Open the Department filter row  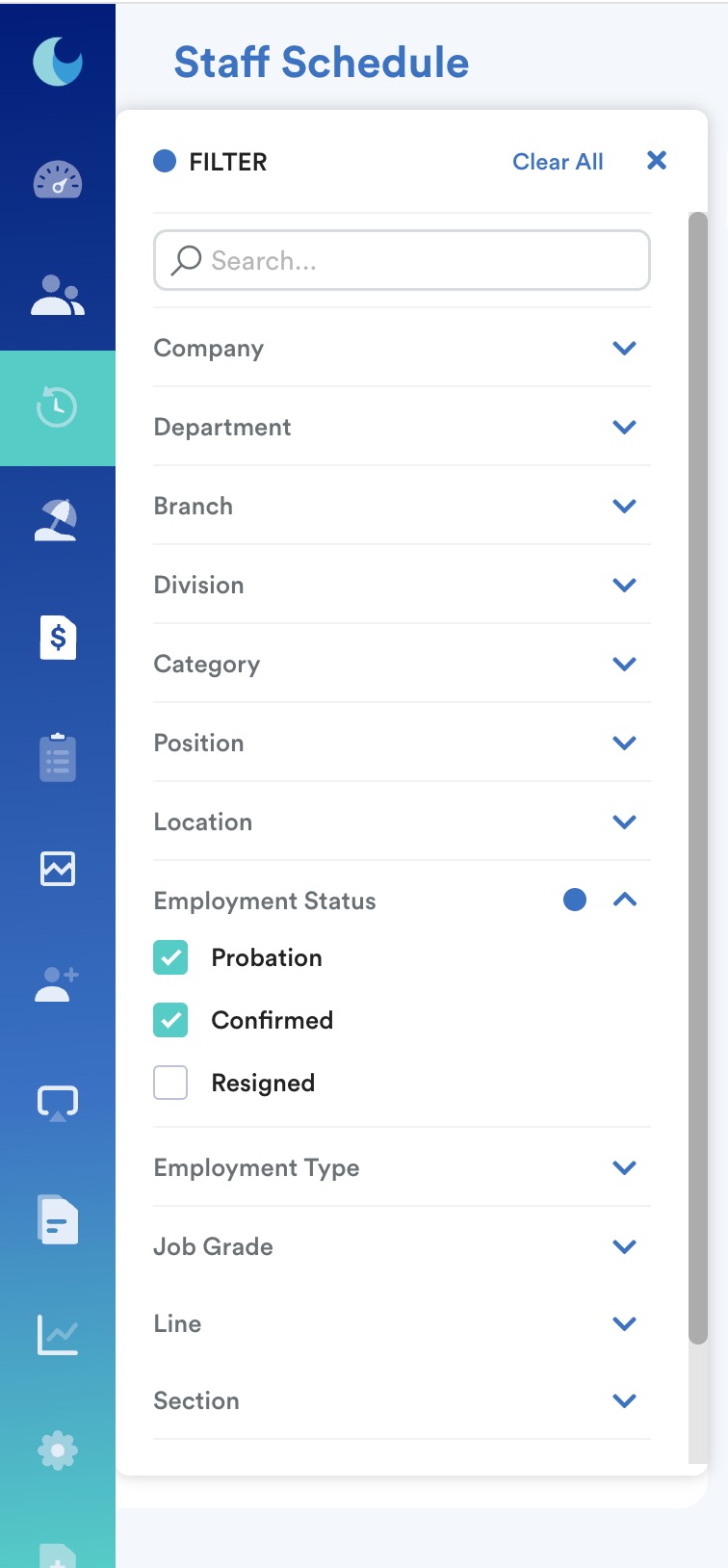[402, 427]
